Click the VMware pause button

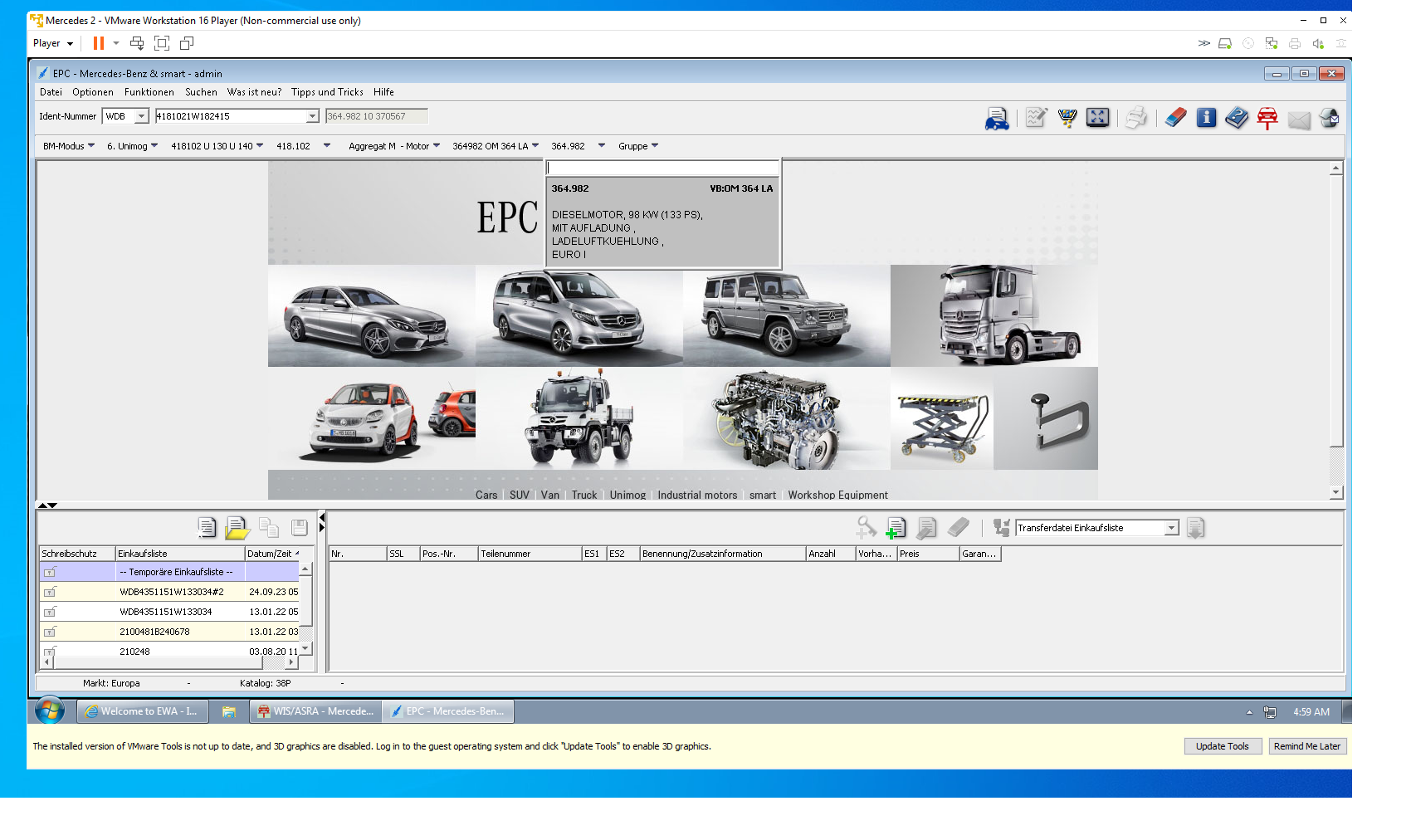(x=99, y=43)
